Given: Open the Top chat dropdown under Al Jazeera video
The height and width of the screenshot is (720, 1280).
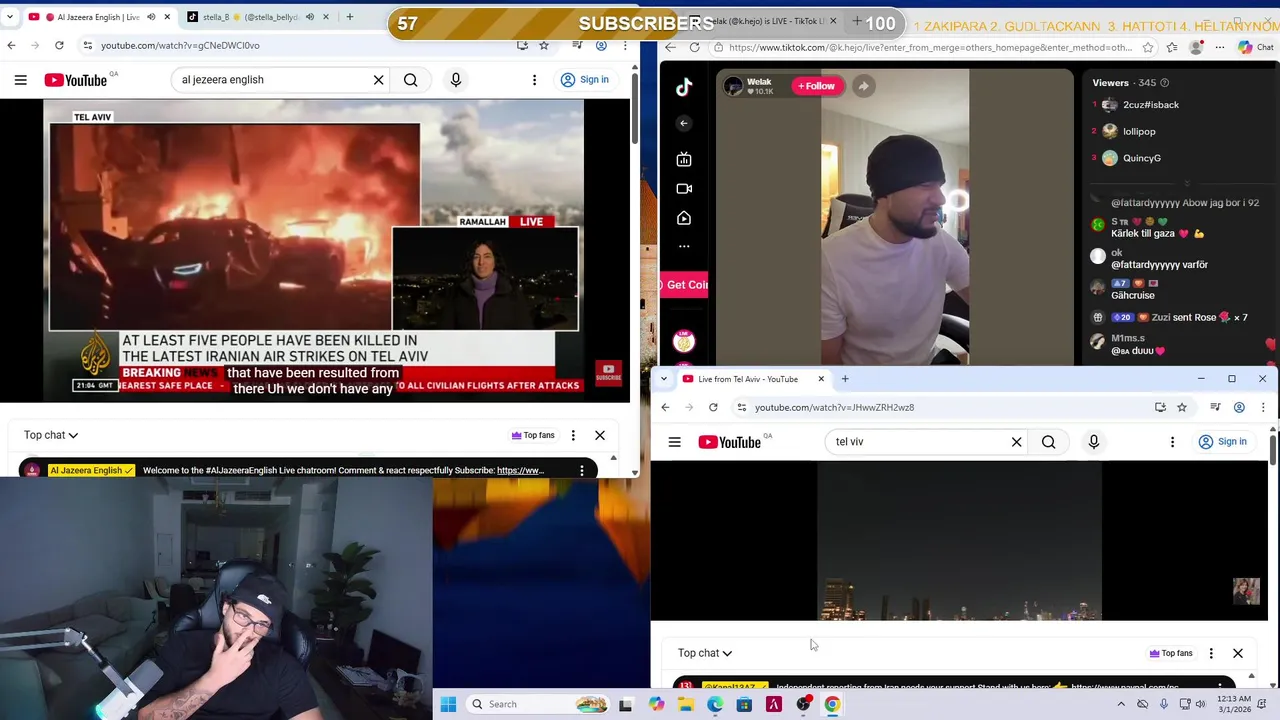Looking at the screenshot, I should 51,435.
